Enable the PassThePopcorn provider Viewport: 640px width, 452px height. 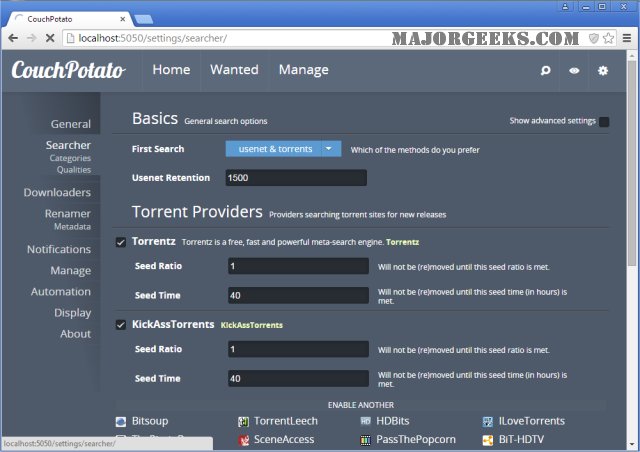[x=416, y=439]
